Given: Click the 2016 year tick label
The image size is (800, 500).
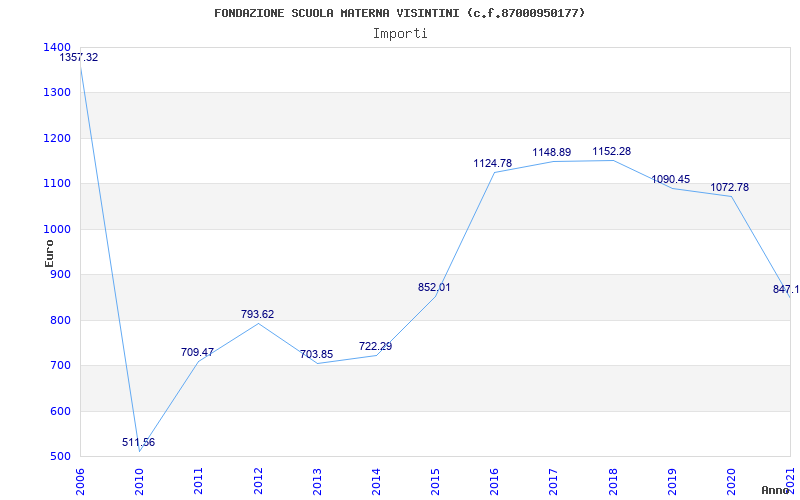Looking at the screenshot, I should [x=494, y=481].
